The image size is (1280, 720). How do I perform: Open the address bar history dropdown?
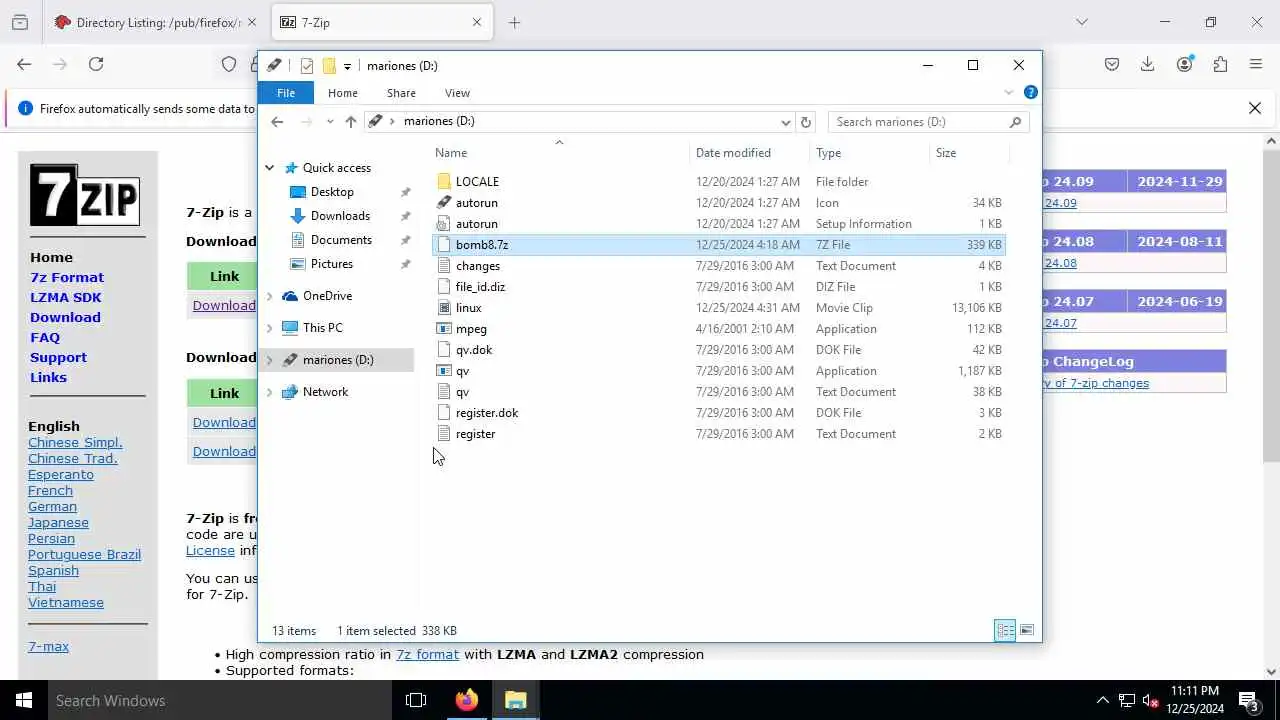click(x=786, y=122)
